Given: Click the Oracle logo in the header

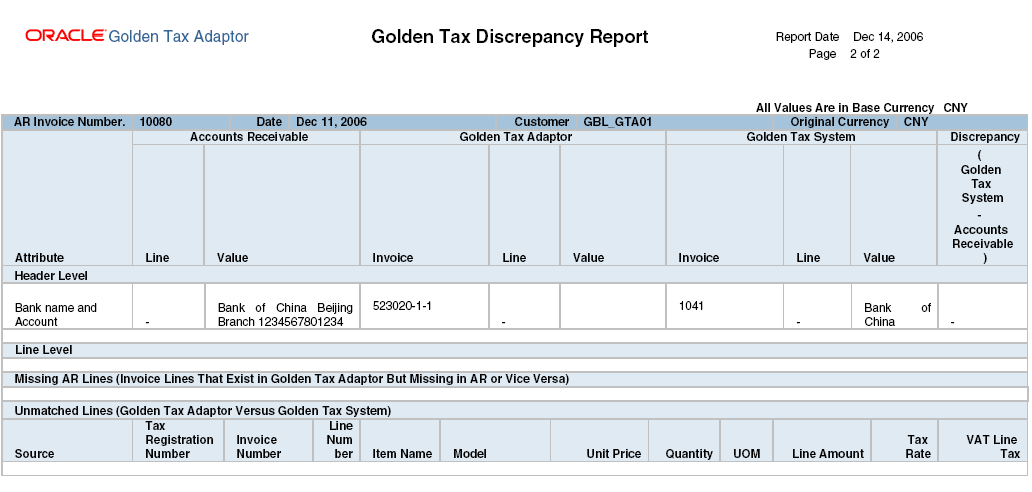Looking at the screenshot, I should (x=65, y=36).
